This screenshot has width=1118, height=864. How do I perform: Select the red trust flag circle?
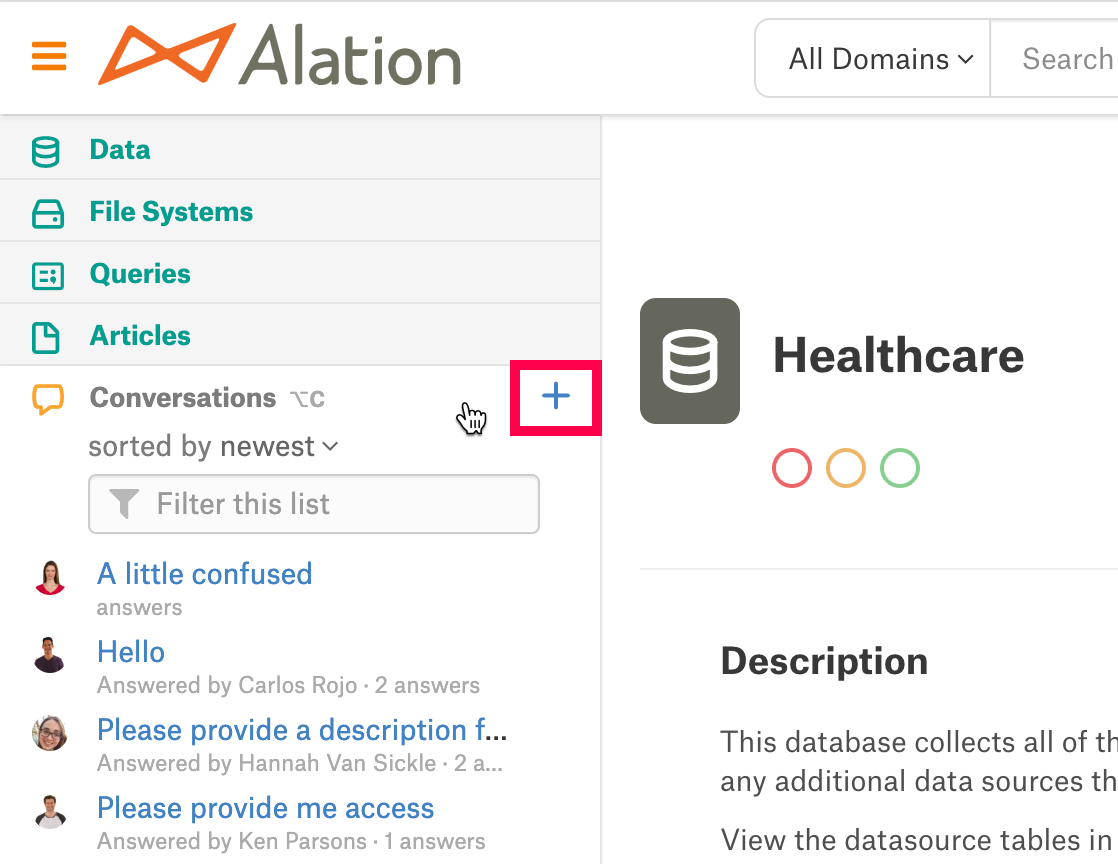[x=791, y=468]
